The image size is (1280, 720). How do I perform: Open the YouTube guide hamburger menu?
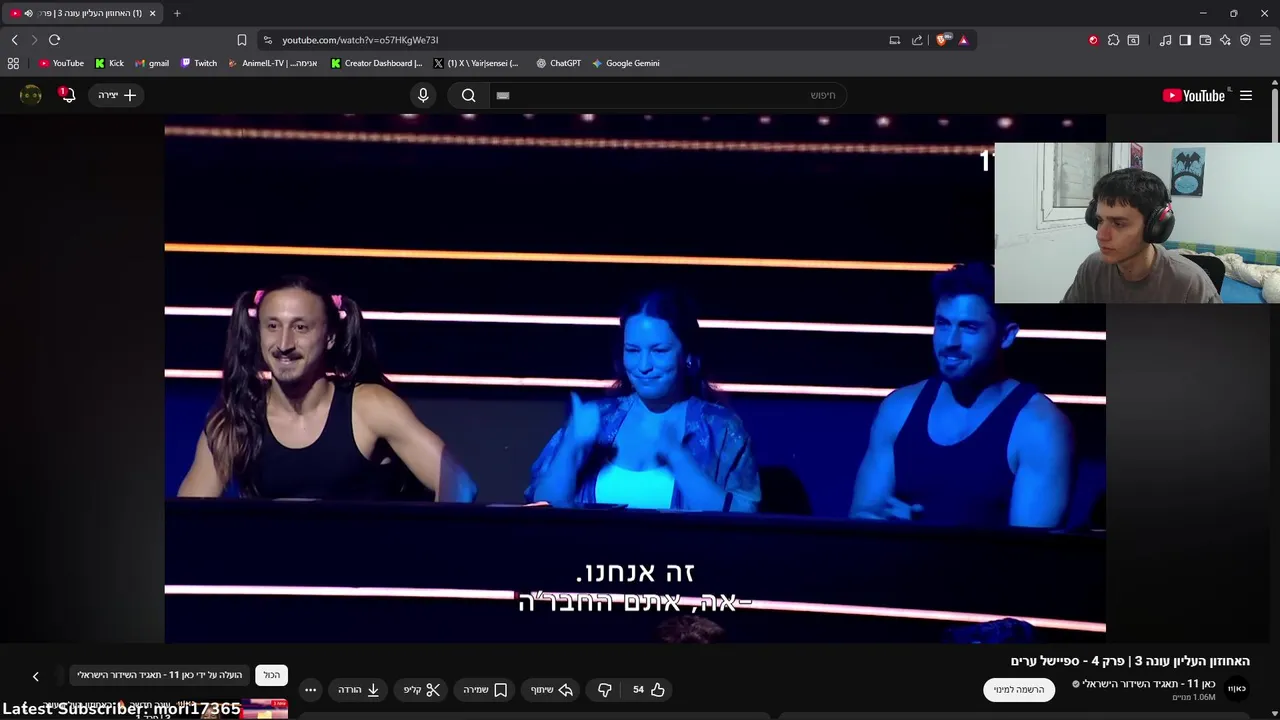pos(1246,95)
